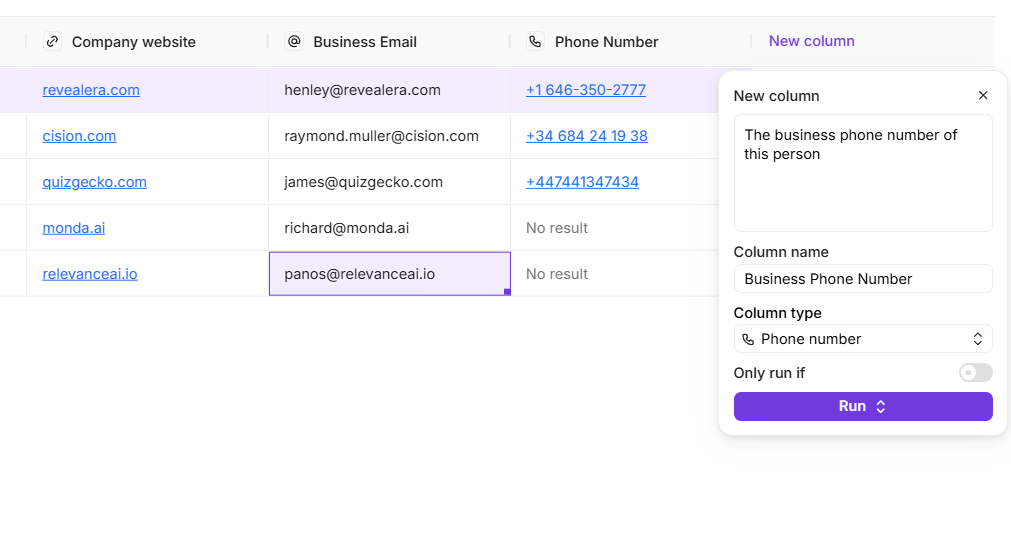
Task: Open the cision.com website link
Action: [x=79, y=136]
